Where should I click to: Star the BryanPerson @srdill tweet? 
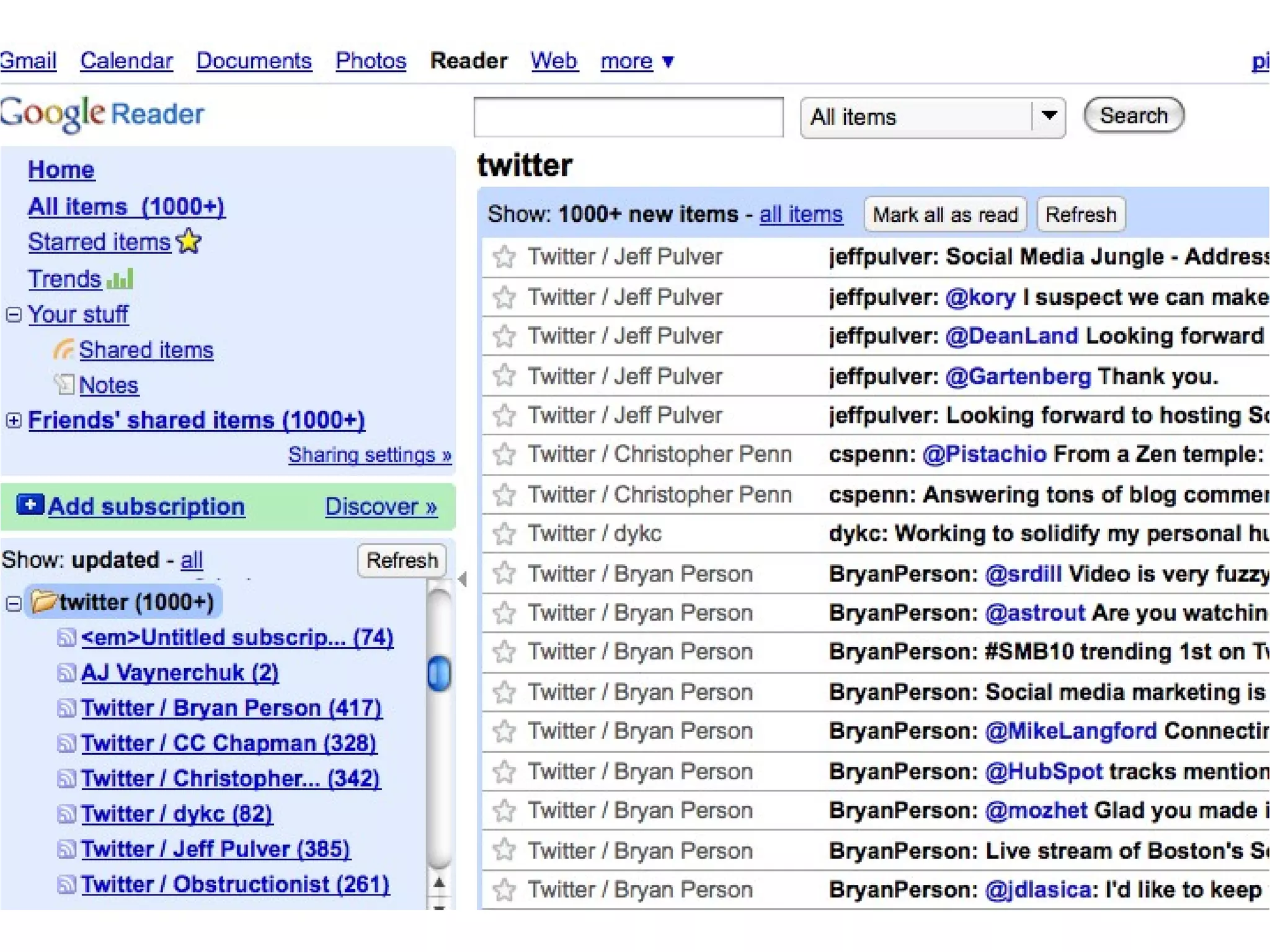point(504,573)
